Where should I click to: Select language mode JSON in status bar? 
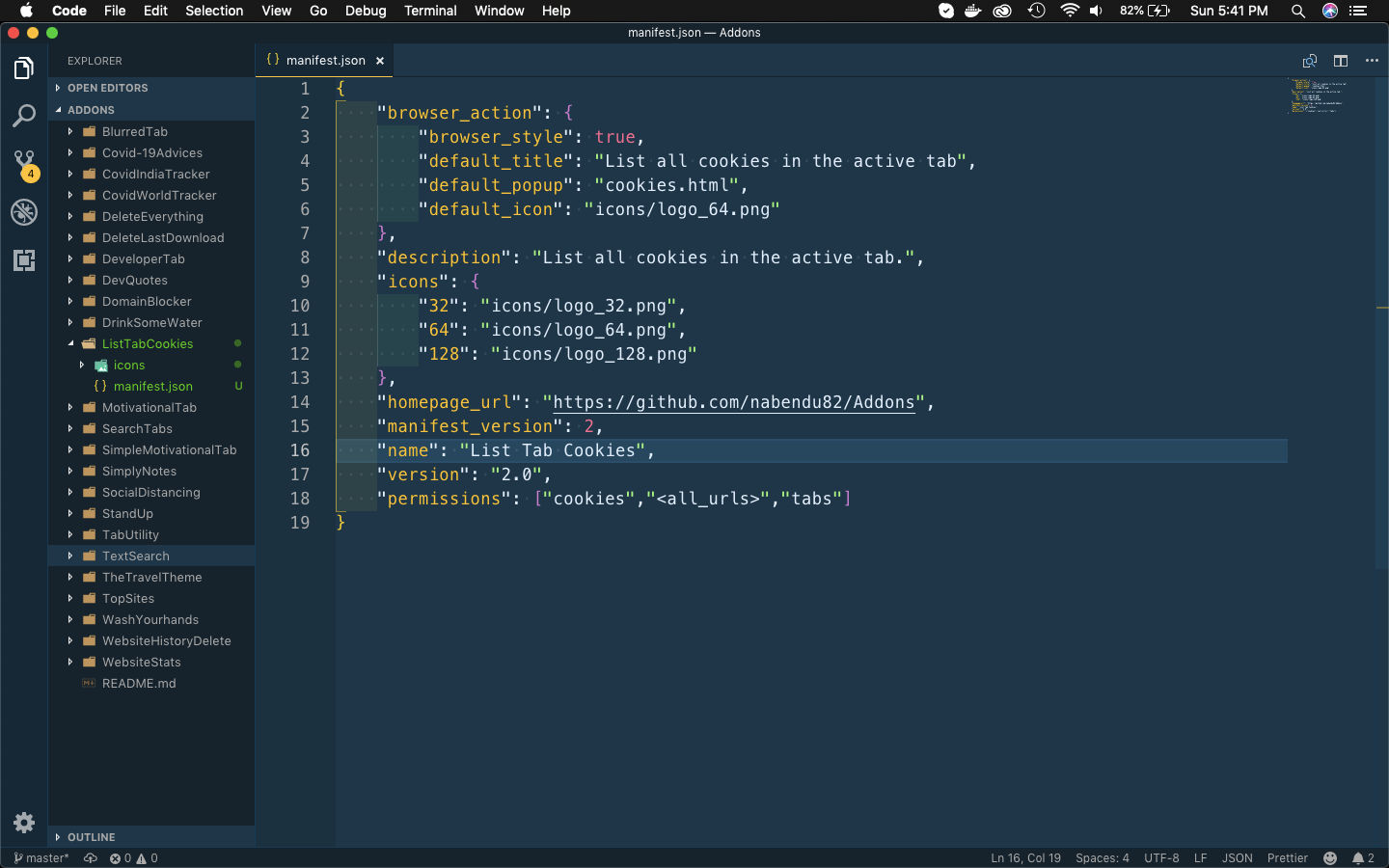pyautogui.click(x=1238, y=858)
